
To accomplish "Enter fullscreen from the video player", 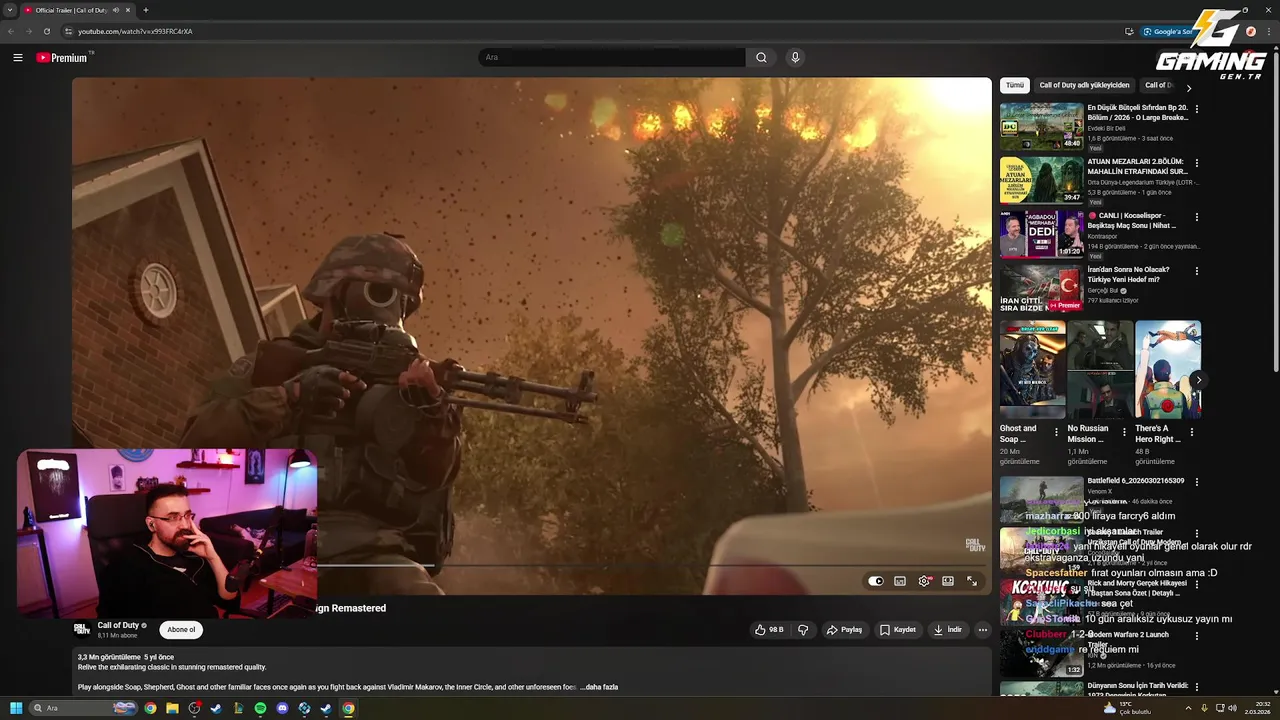I will pyautogui.click(x=972, y=581).
